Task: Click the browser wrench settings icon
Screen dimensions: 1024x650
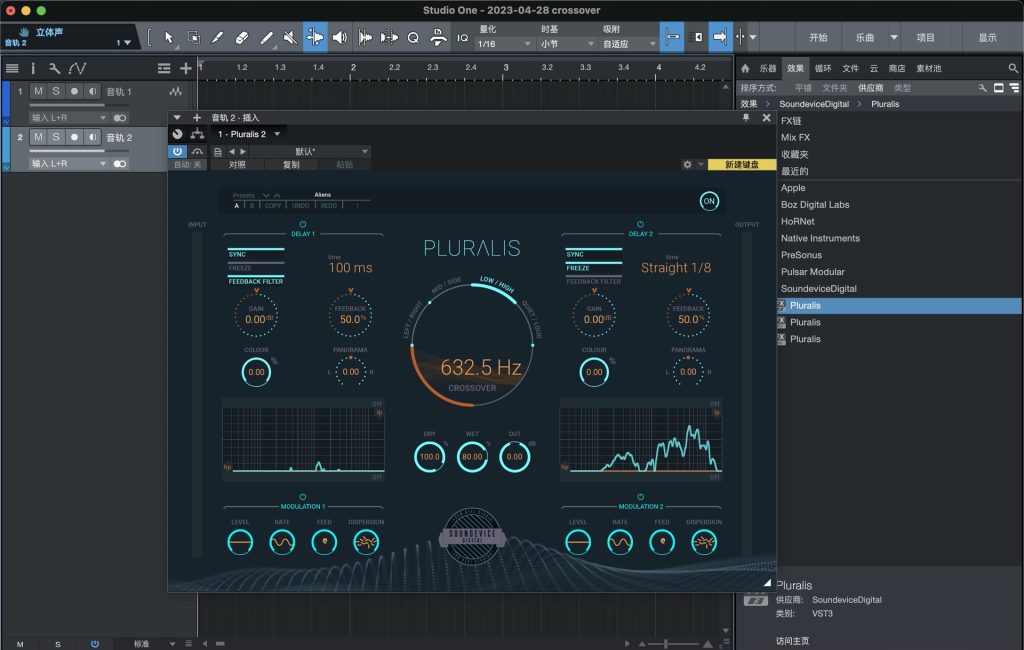Action: point(982,88)
